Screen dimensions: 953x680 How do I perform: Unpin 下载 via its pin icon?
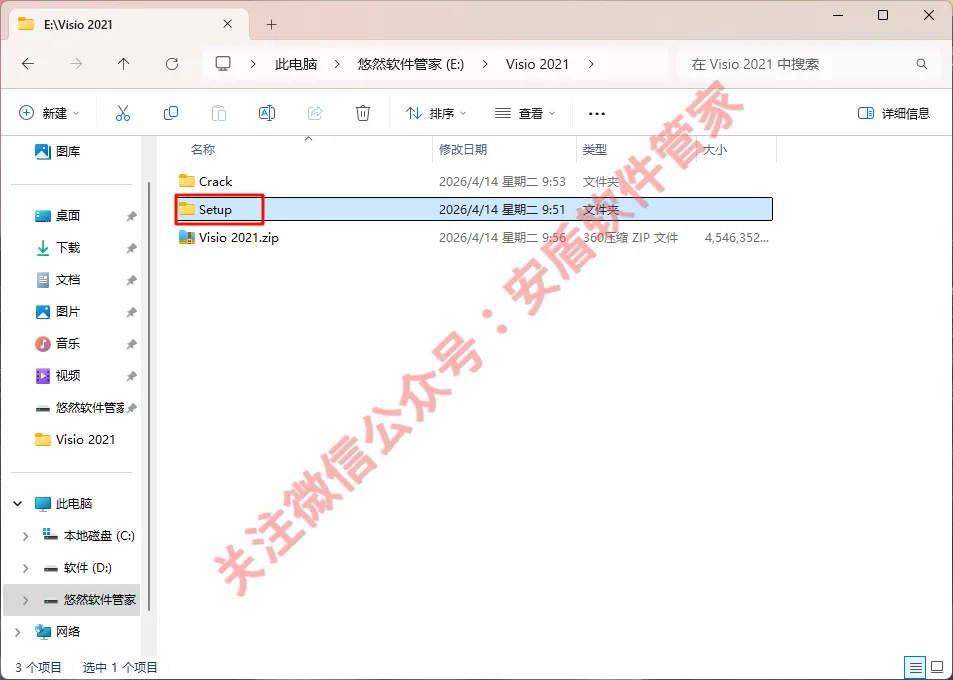131,248
